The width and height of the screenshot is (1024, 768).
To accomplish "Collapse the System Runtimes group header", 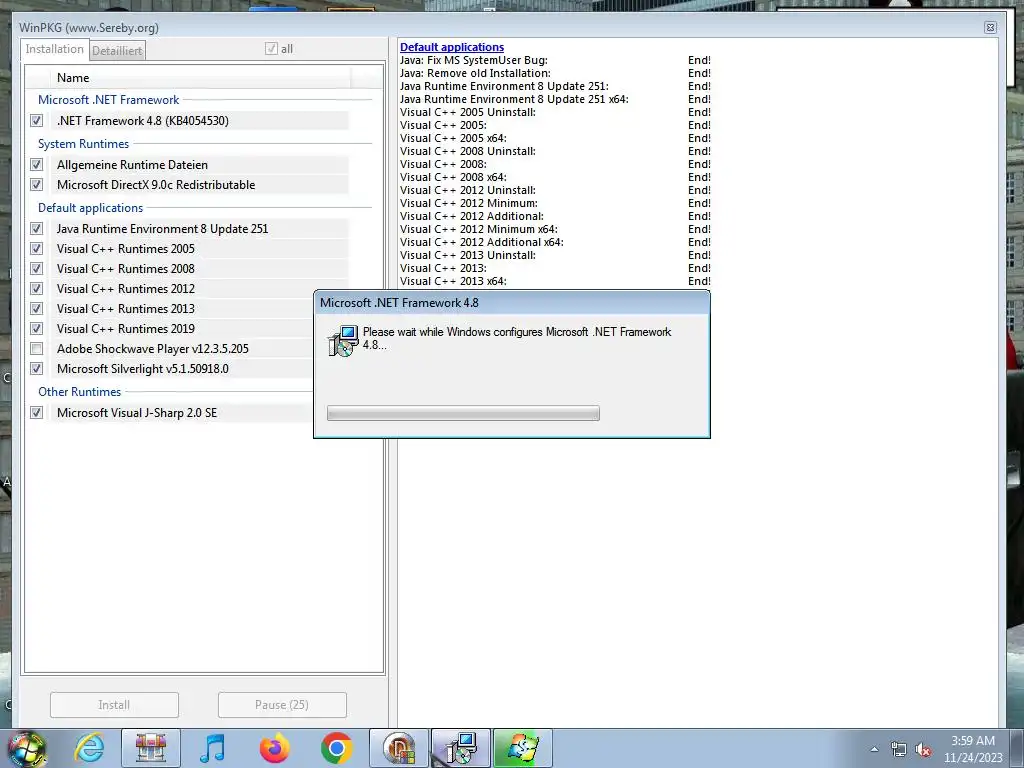I will (84, 144).
